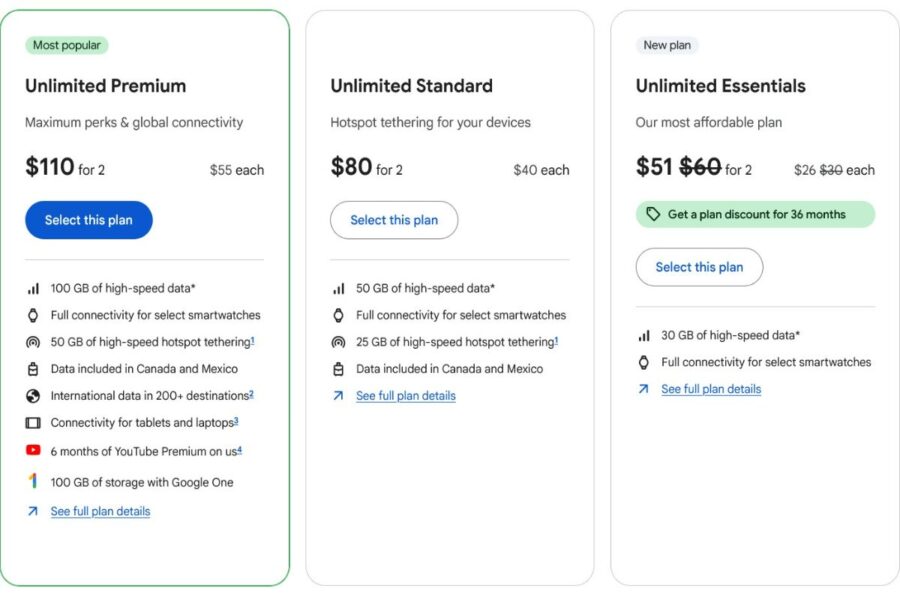Click Premium plan smartwatch icon
The width and height of the screenshot is (900, 600).
coord(33,315)
